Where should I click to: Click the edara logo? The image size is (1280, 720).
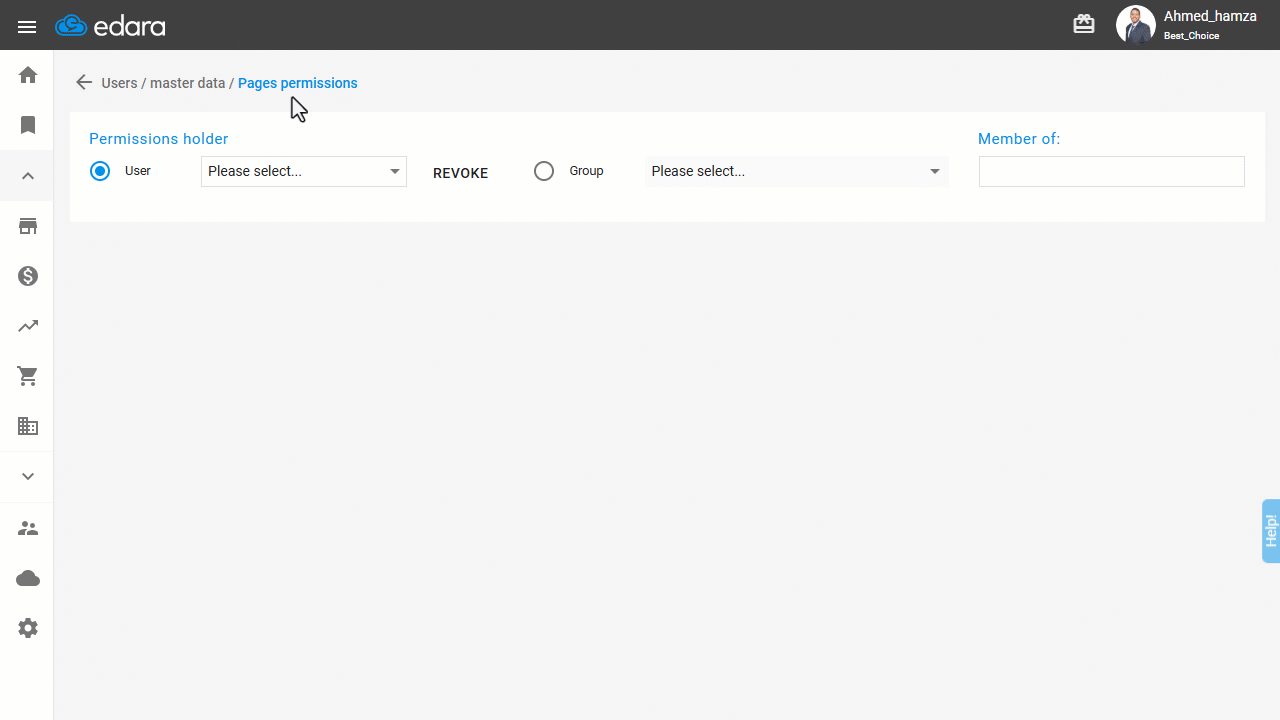point(110,26)
